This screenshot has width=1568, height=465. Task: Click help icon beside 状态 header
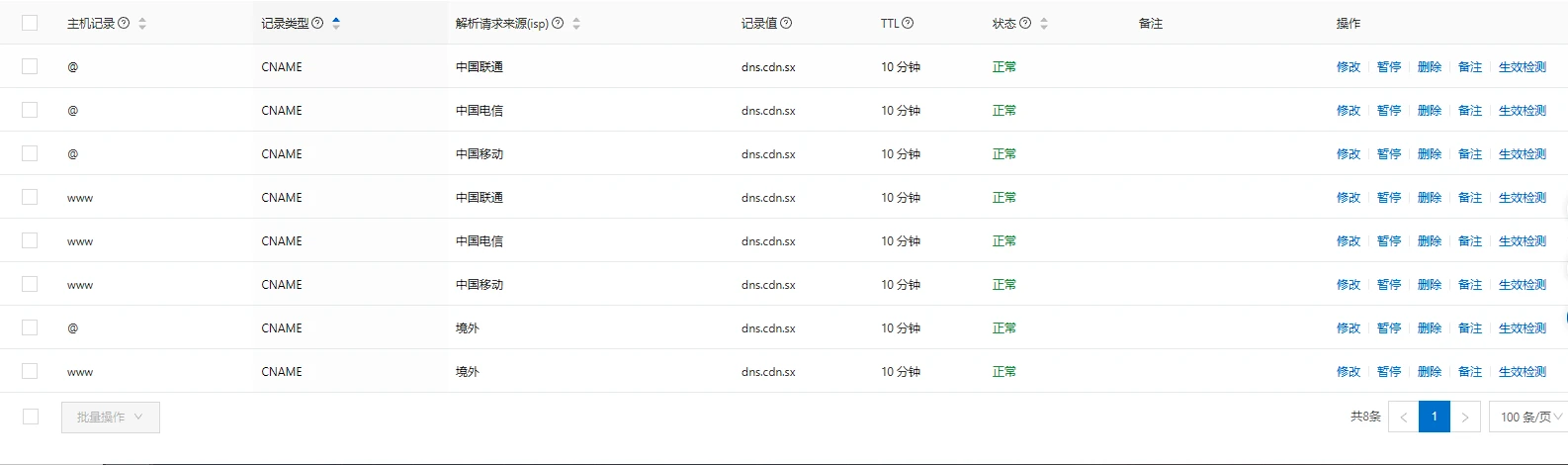[1025, 23]
